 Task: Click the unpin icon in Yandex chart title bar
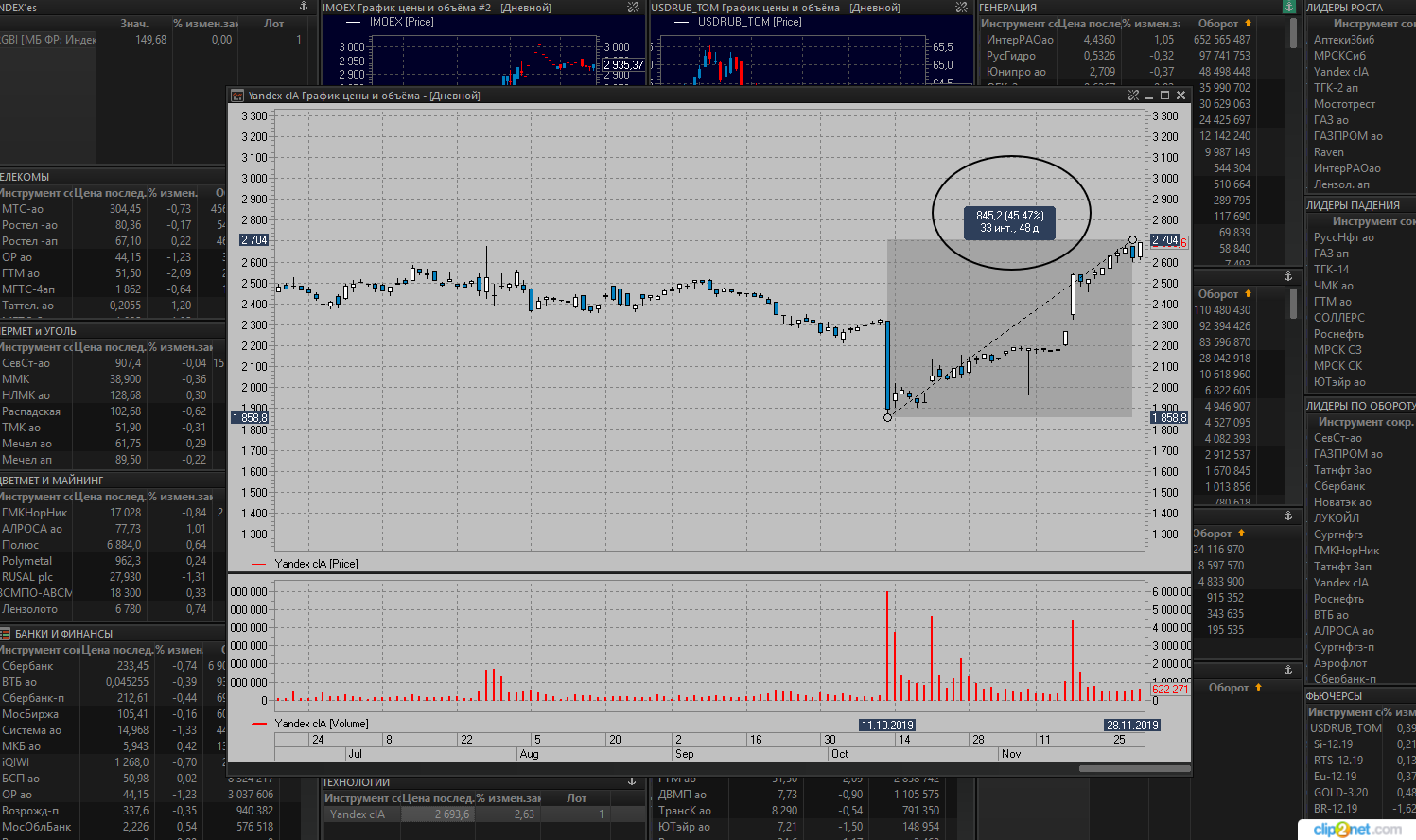pyautogui.click(x=1133, y=96)
